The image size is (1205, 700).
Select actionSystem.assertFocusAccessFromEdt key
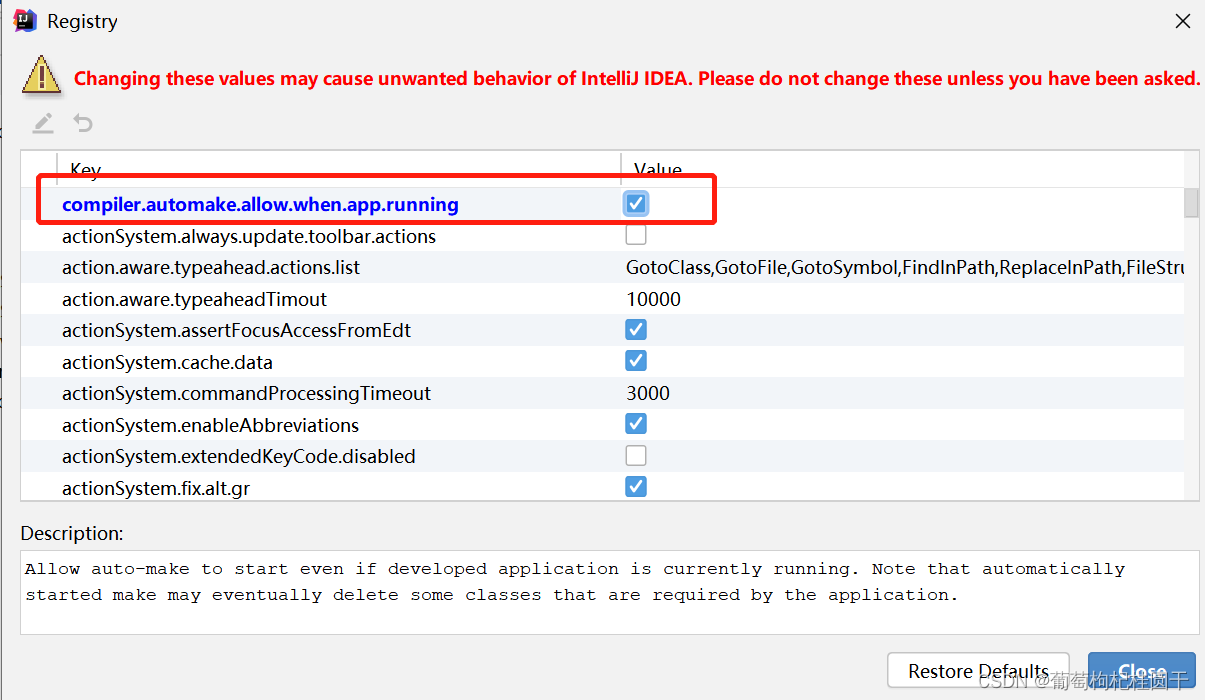[x=237, y=330]
